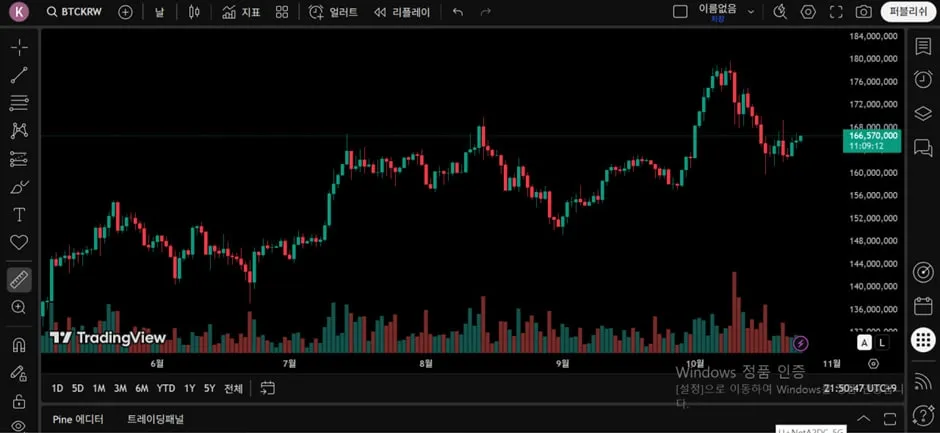Toggle the A auto scale button
Image resolution: width=940 pixels, height=433 pixels.
[864, 342]
